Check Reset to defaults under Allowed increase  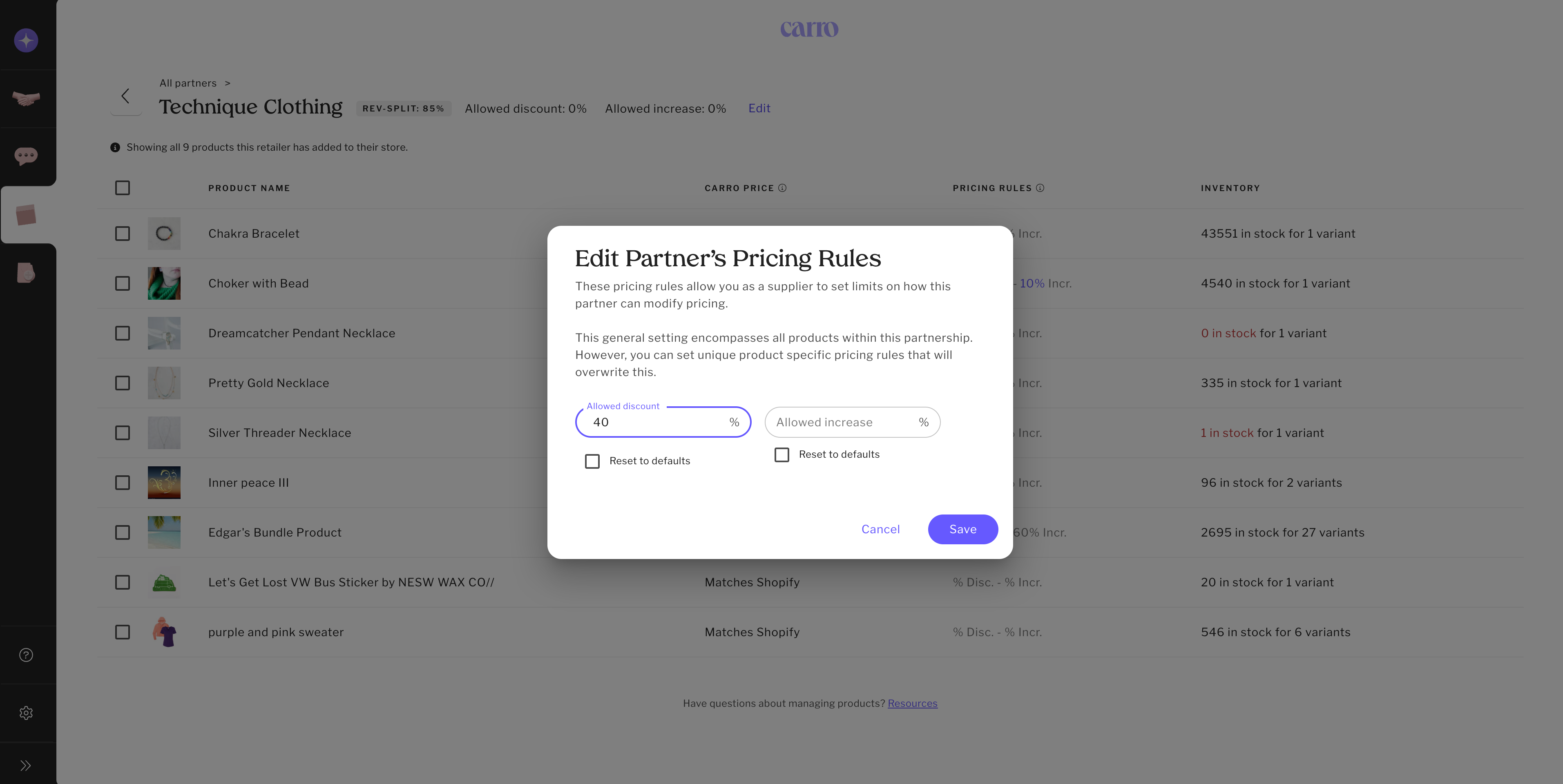pos(781,455)
